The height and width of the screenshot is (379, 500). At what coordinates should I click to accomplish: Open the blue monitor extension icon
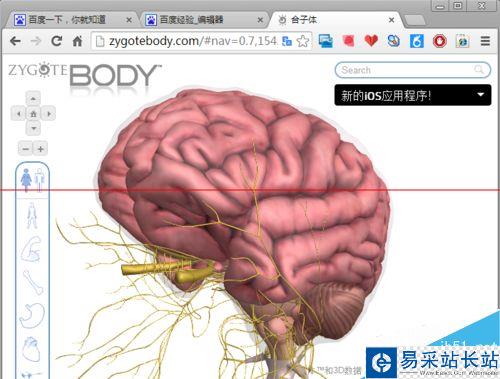(325, 41)
